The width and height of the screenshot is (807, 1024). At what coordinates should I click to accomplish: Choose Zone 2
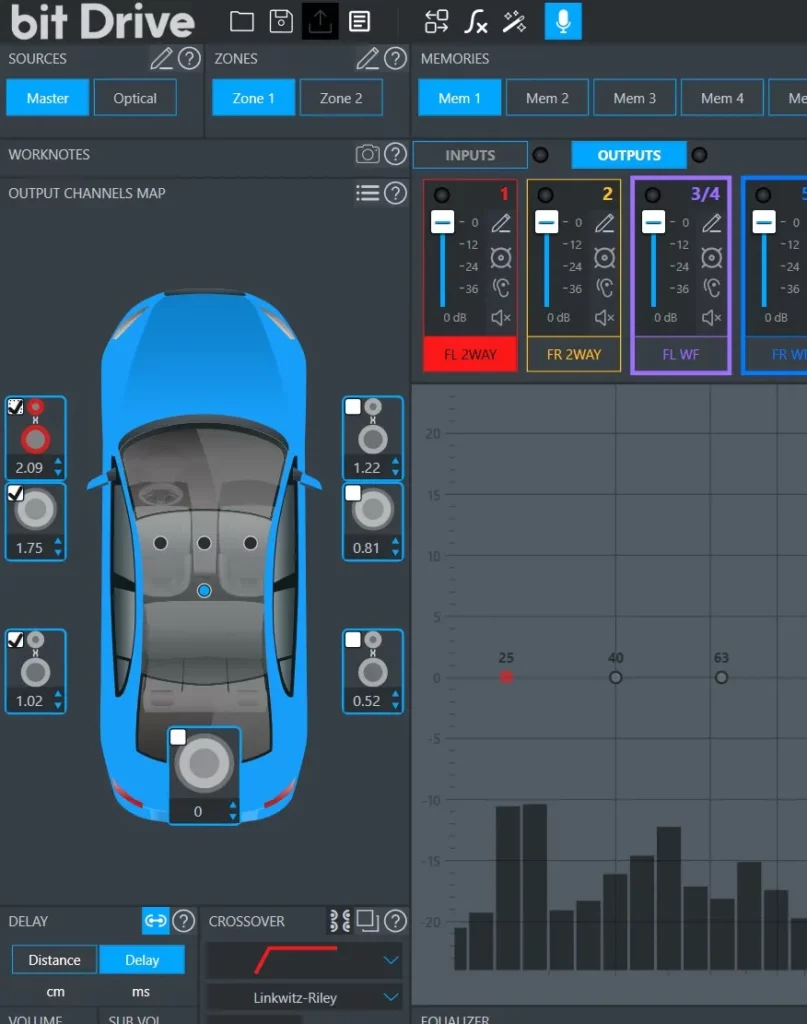341,98
